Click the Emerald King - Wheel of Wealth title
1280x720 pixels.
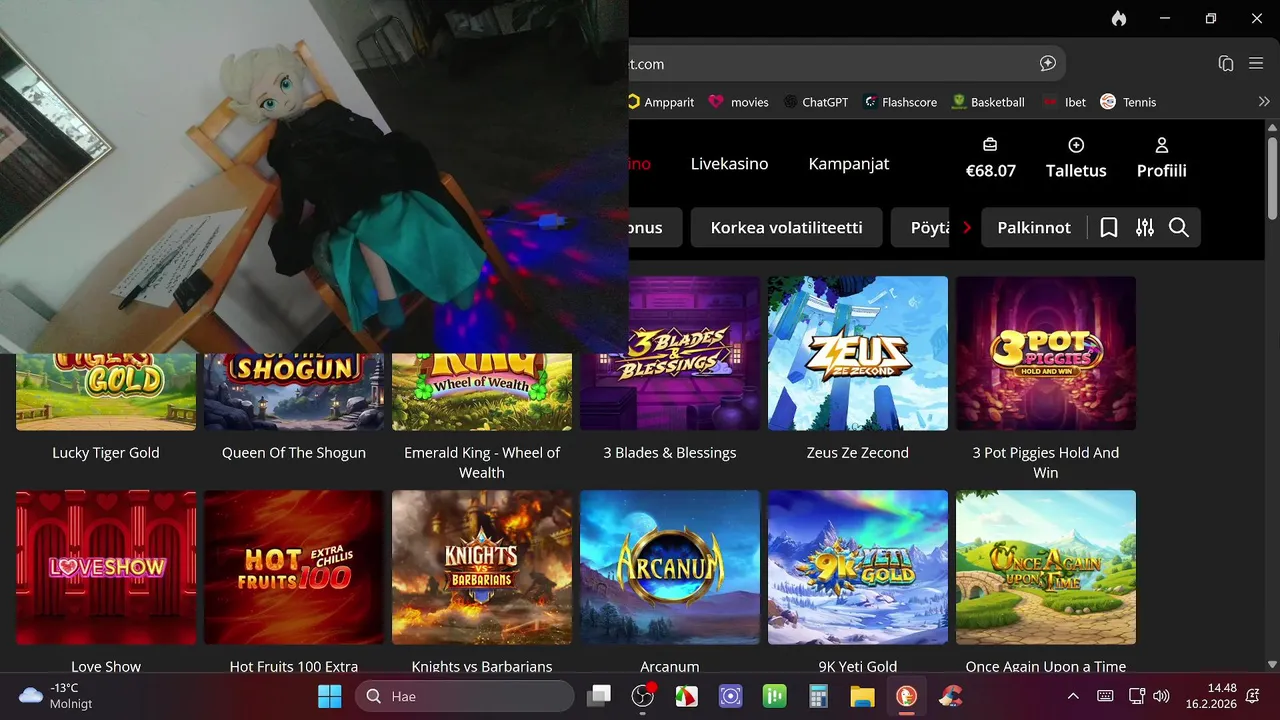482,462
